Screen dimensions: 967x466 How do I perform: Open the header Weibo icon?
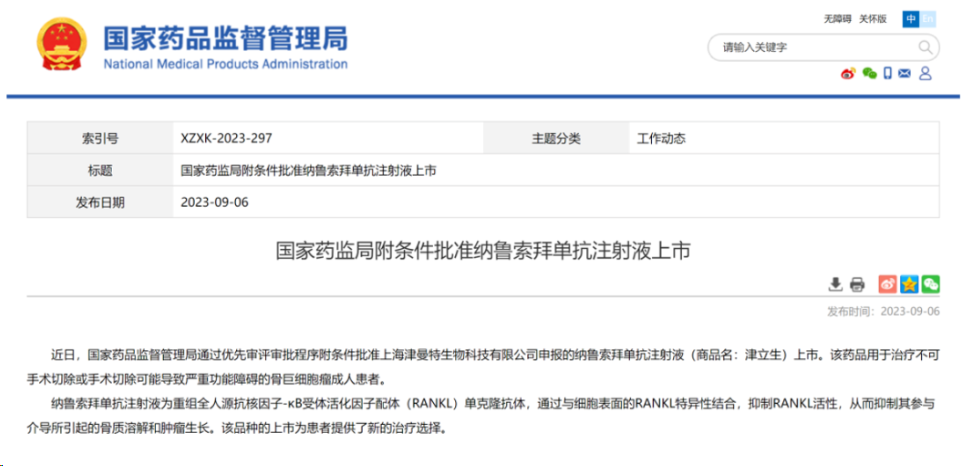coord(849,74)
